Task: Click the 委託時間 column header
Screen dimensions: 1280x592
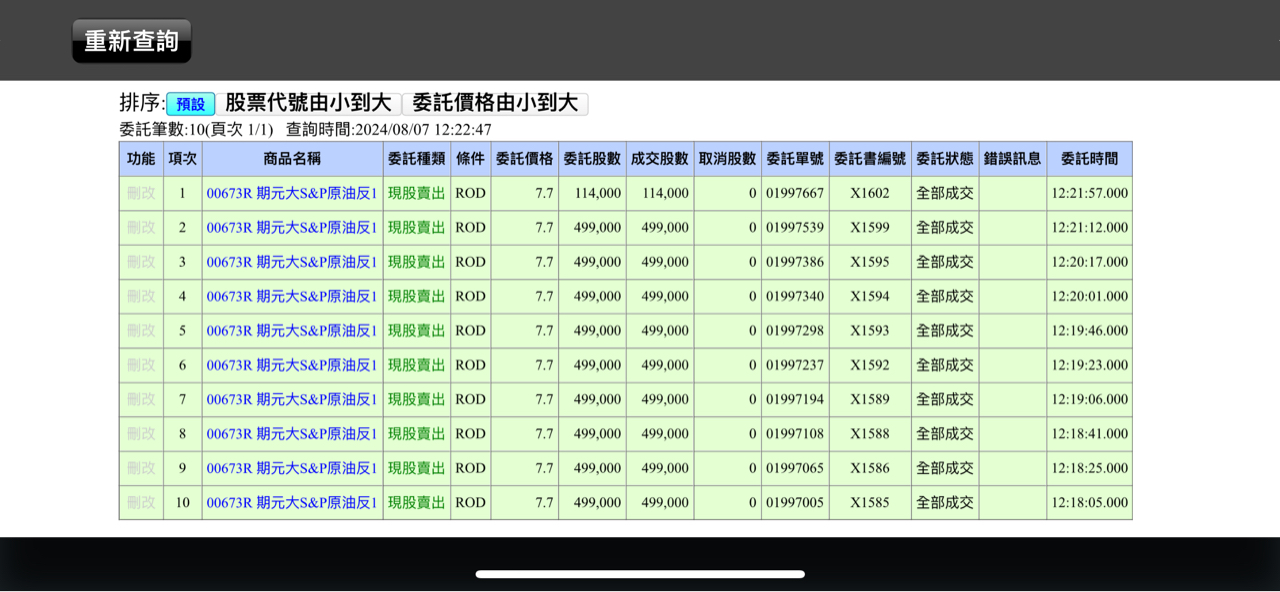Action: (1089, 159)
